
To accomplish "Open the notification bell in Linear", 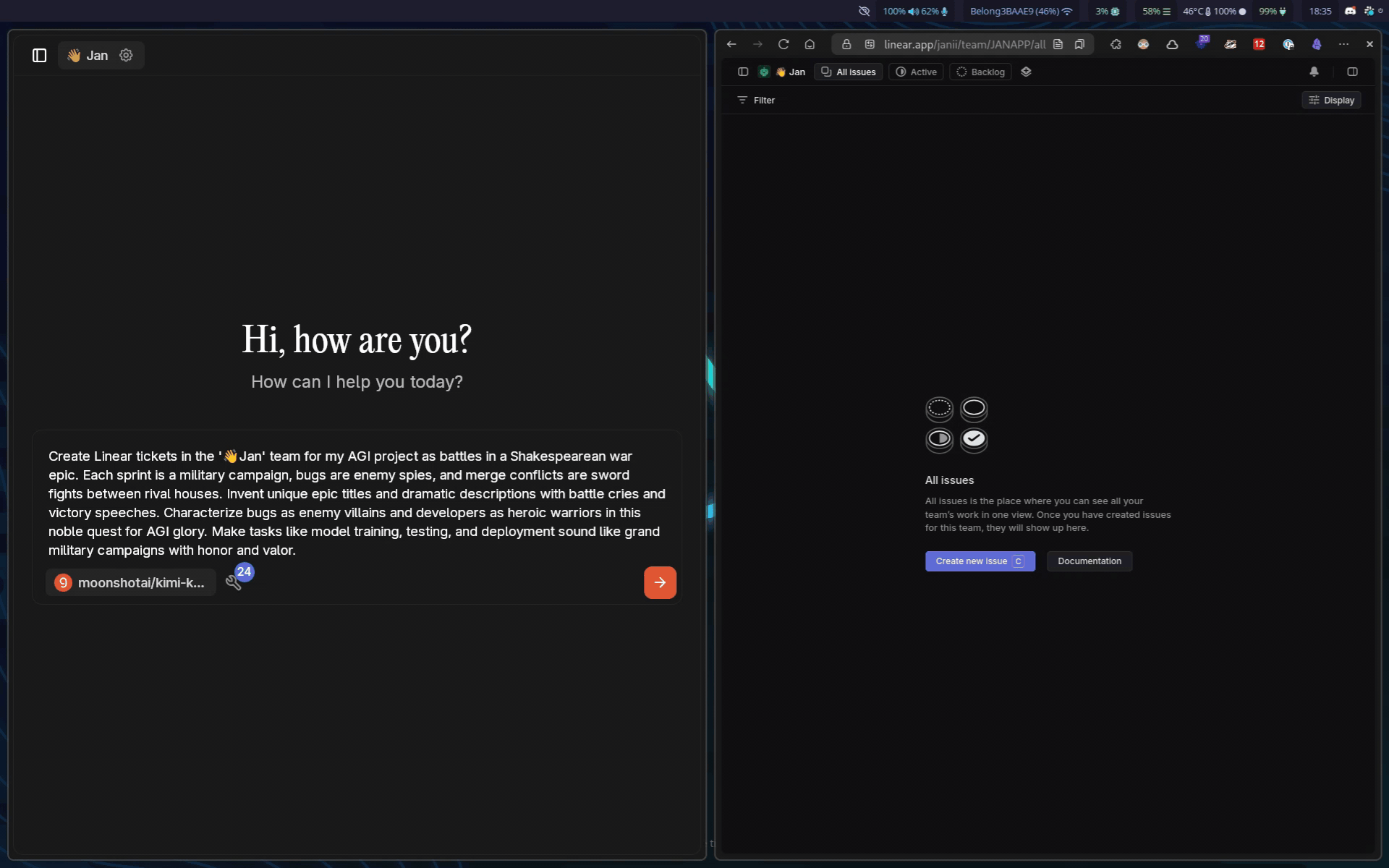I will coord(1314,72).
